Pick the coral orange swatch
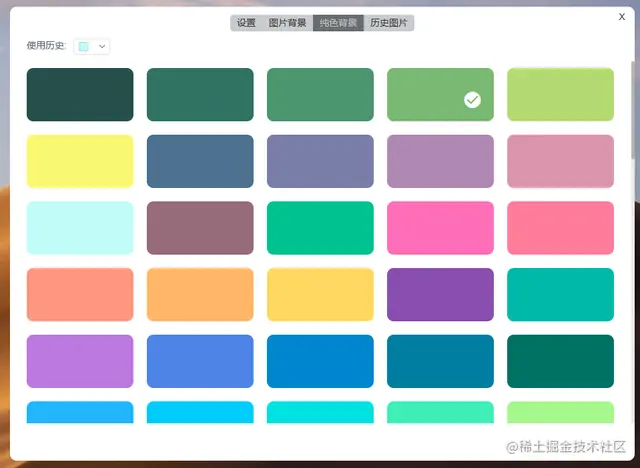 [80, 295]
